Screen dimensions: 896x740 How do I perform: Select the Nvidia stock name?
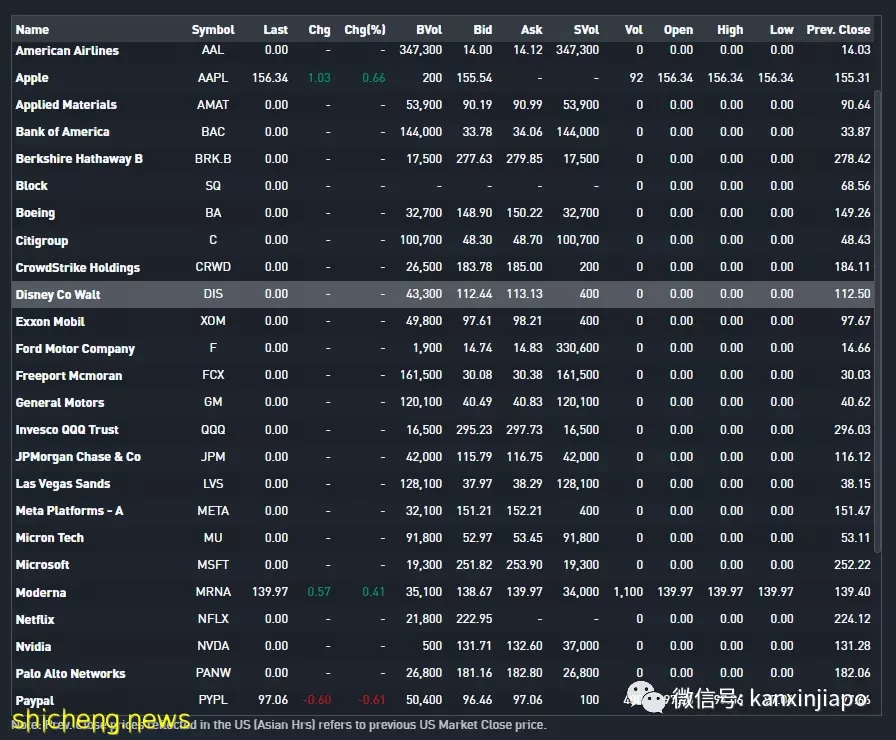point(33,646)
